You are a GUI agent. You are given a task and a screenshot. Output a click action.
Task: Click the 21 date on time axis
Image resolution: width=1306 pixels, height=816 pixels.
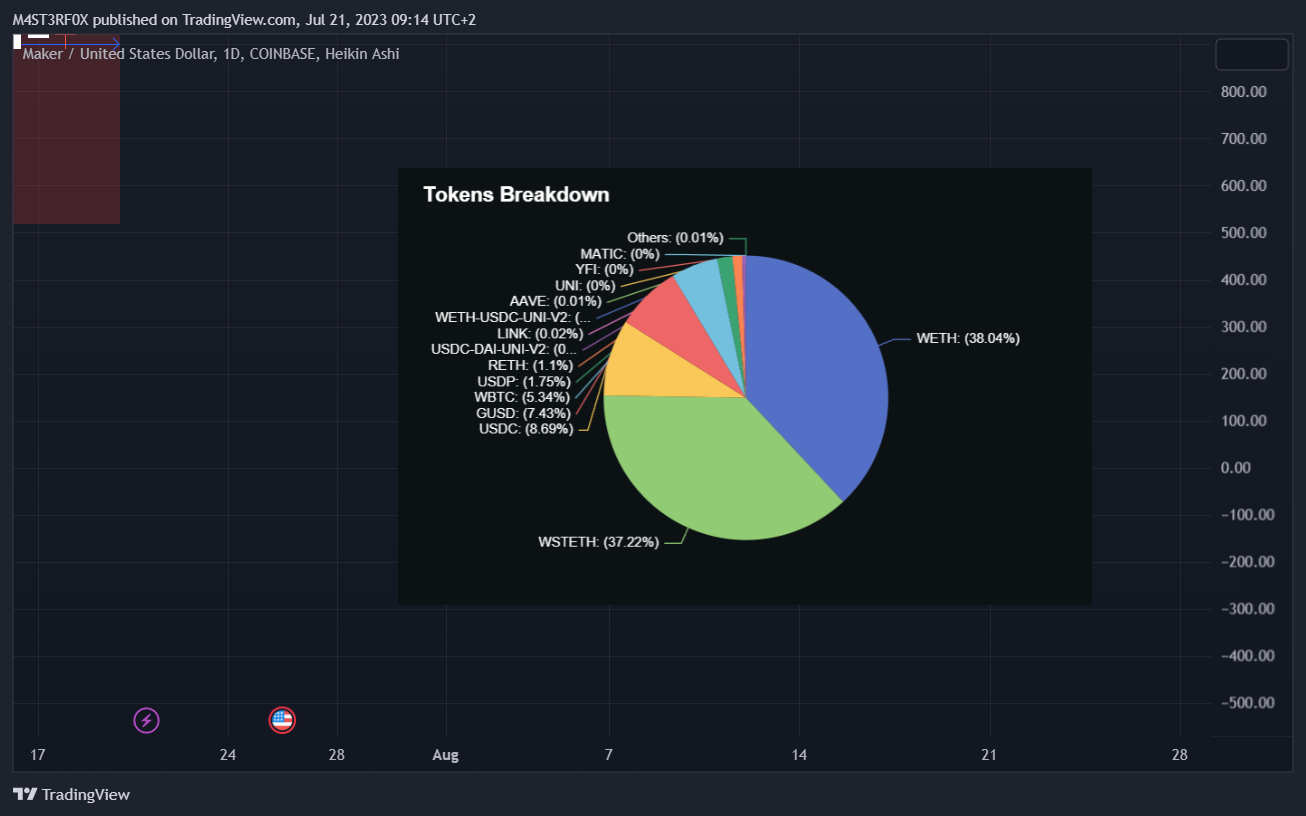click(x=989, y=755)
